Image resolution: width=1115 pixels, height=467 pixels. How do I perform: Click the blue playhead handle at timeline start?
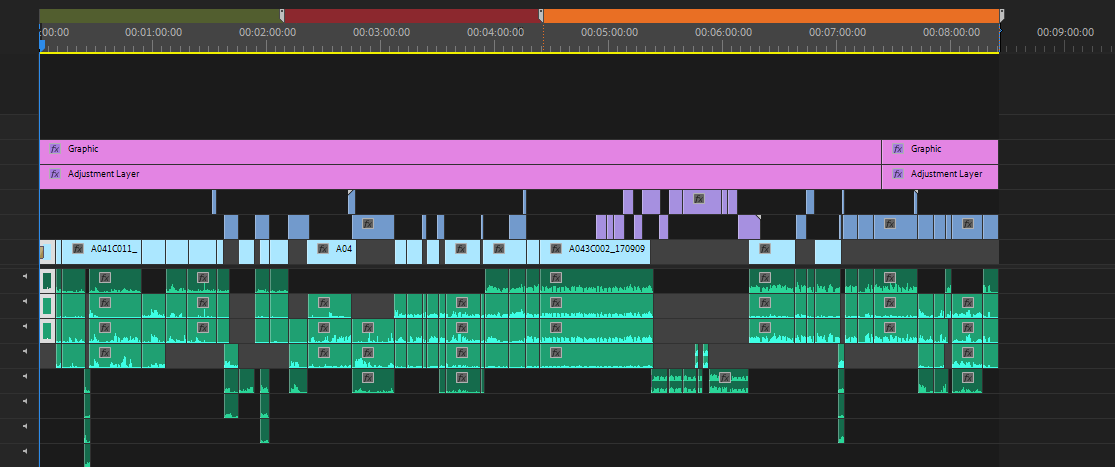click(x=42, y=45)
